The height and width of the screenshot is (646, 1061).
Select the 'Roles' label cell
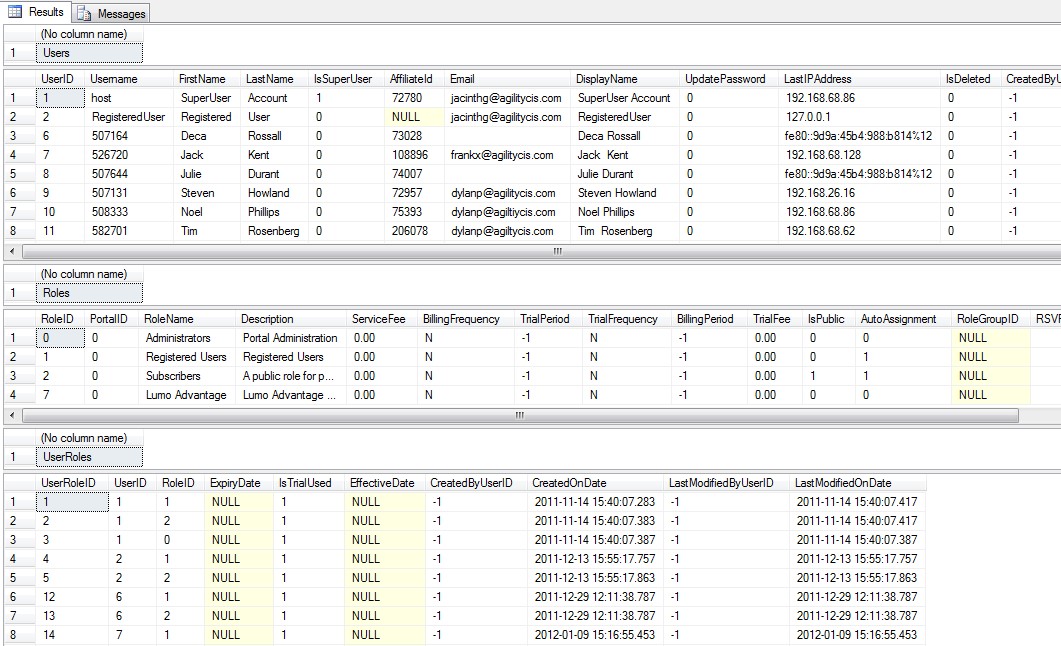point(89,293)
